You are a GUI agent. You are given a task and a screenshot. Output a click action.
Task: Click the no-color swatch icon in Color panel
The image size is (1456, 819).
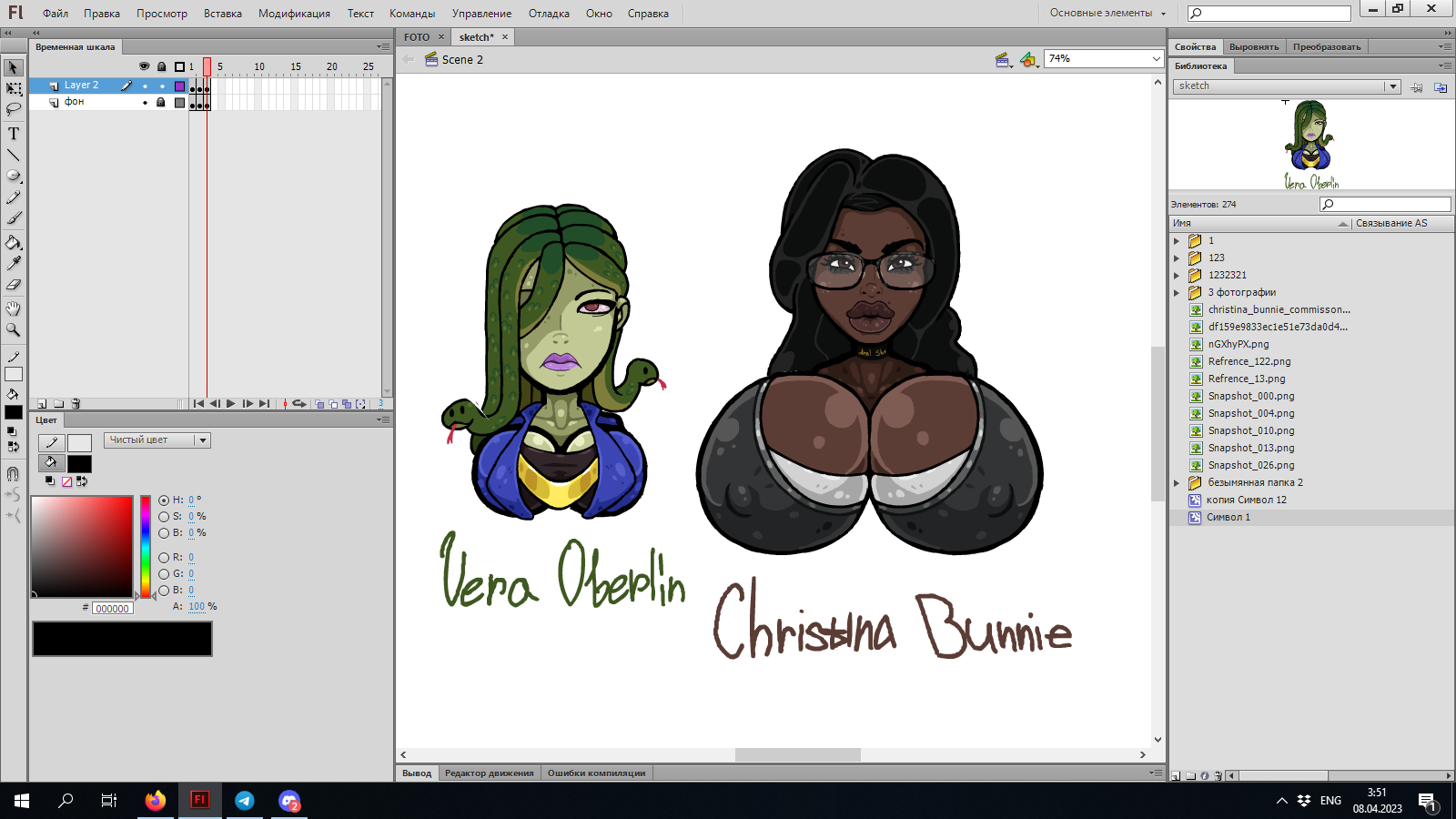(x=66, y=481)
